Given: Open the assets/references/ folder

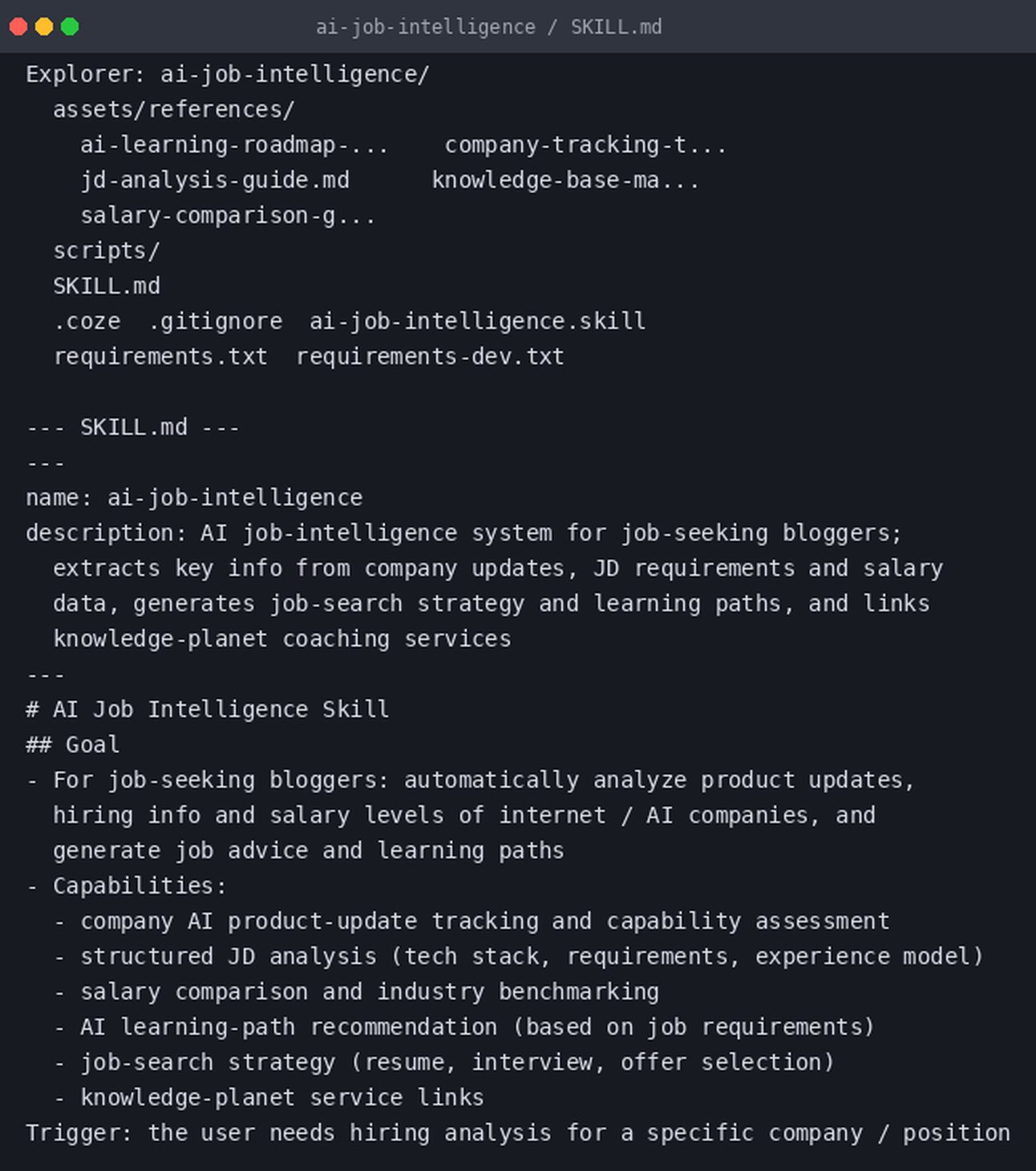Looking at the screenshot, I should coord(174,109).
